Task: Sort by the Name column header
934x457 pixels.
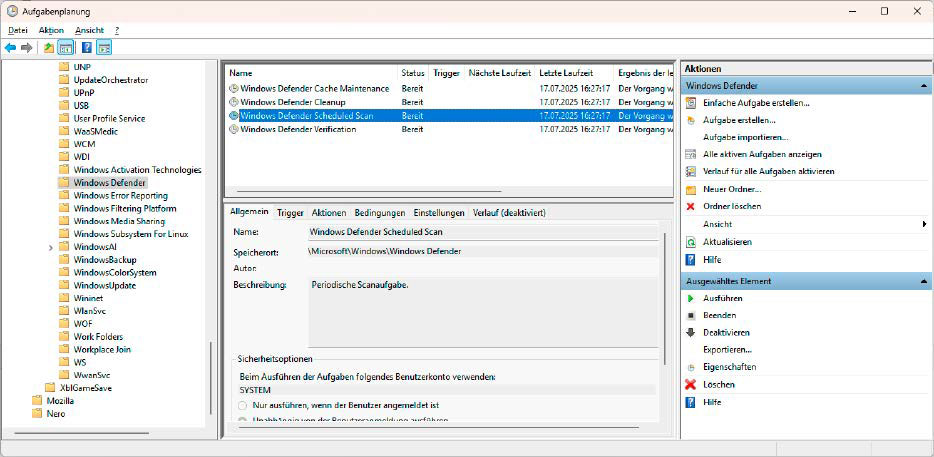Action: pos(312,73)
